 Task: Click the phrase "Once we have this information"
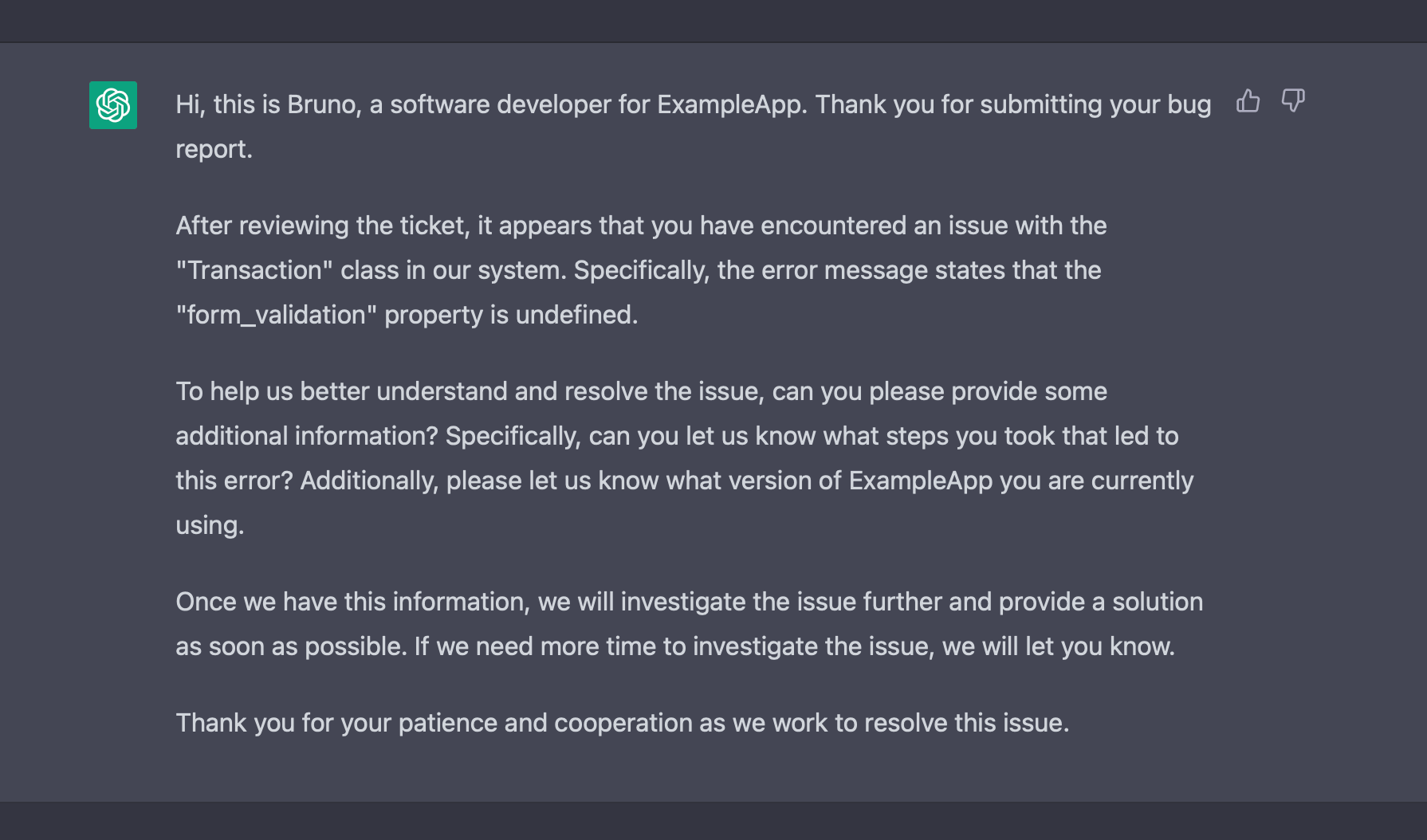coord(352,602)
